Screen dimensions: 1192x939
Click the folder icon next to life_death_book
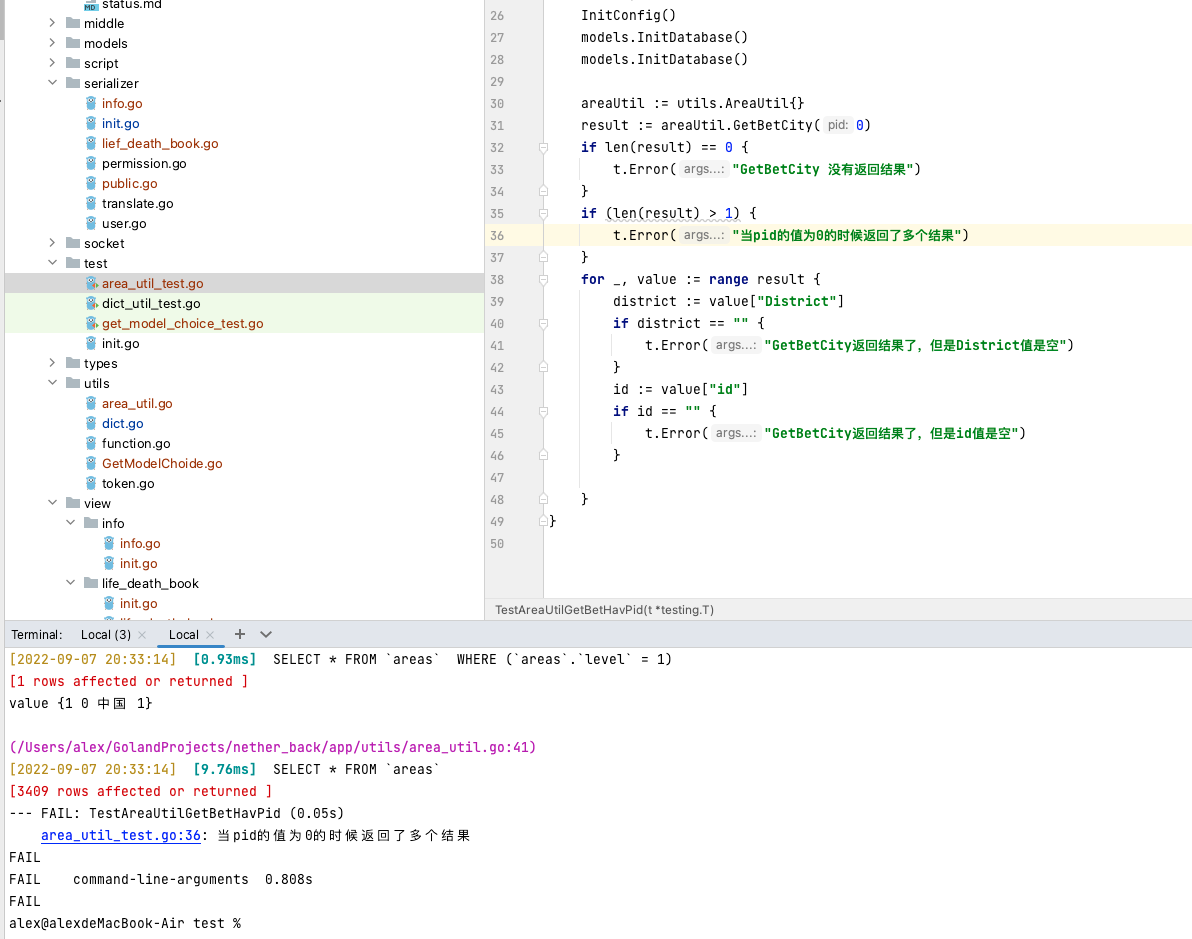click(x=91, y=583)
